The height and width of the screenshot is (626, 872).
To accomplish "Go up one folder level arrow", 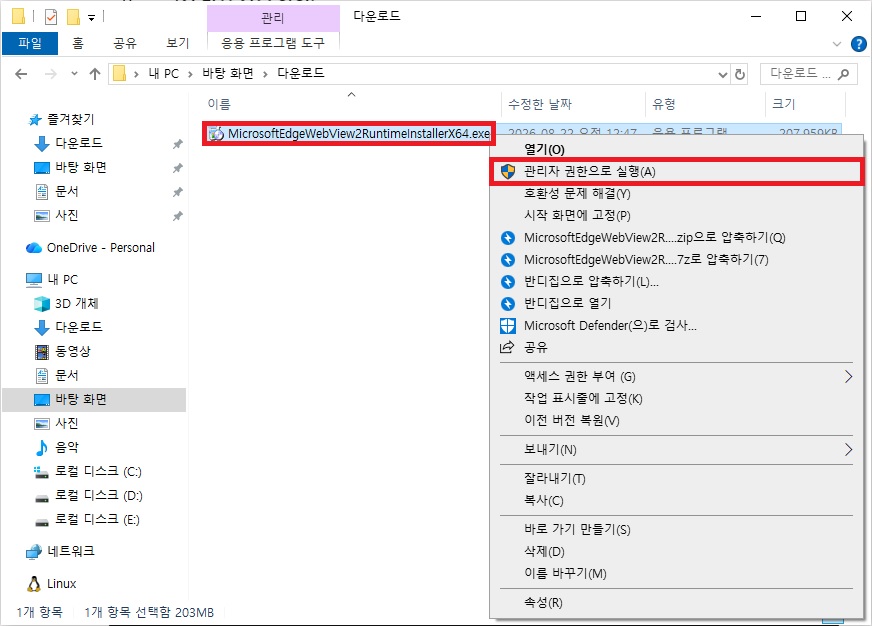I will click(x=95, y=74).
